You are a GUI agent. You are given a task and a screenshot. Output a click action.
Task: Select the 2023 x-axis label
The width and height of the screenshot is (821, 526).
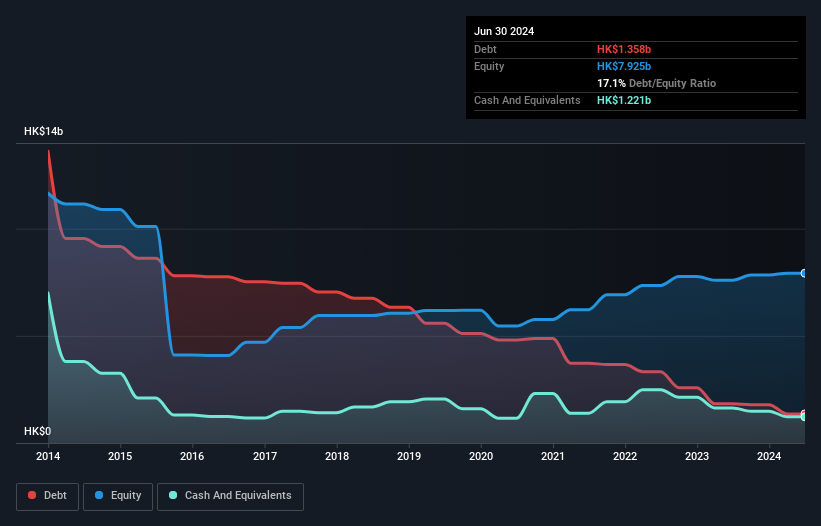click(697, 456)
